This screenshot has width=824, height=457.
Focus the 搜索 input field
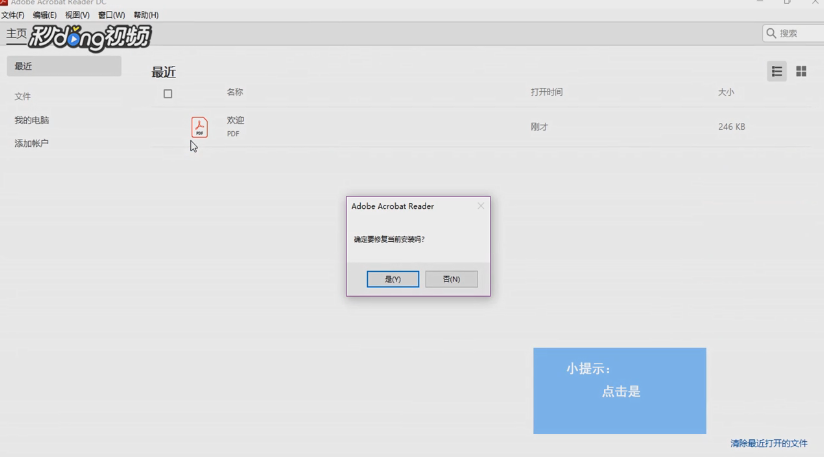coord(794,33)
